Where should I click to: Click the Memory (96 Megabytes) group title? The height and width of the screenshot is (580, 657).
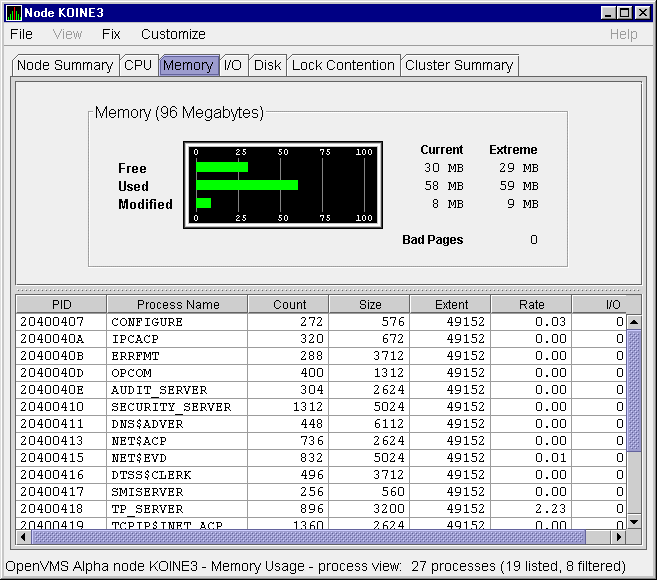(x=179, y=113)
